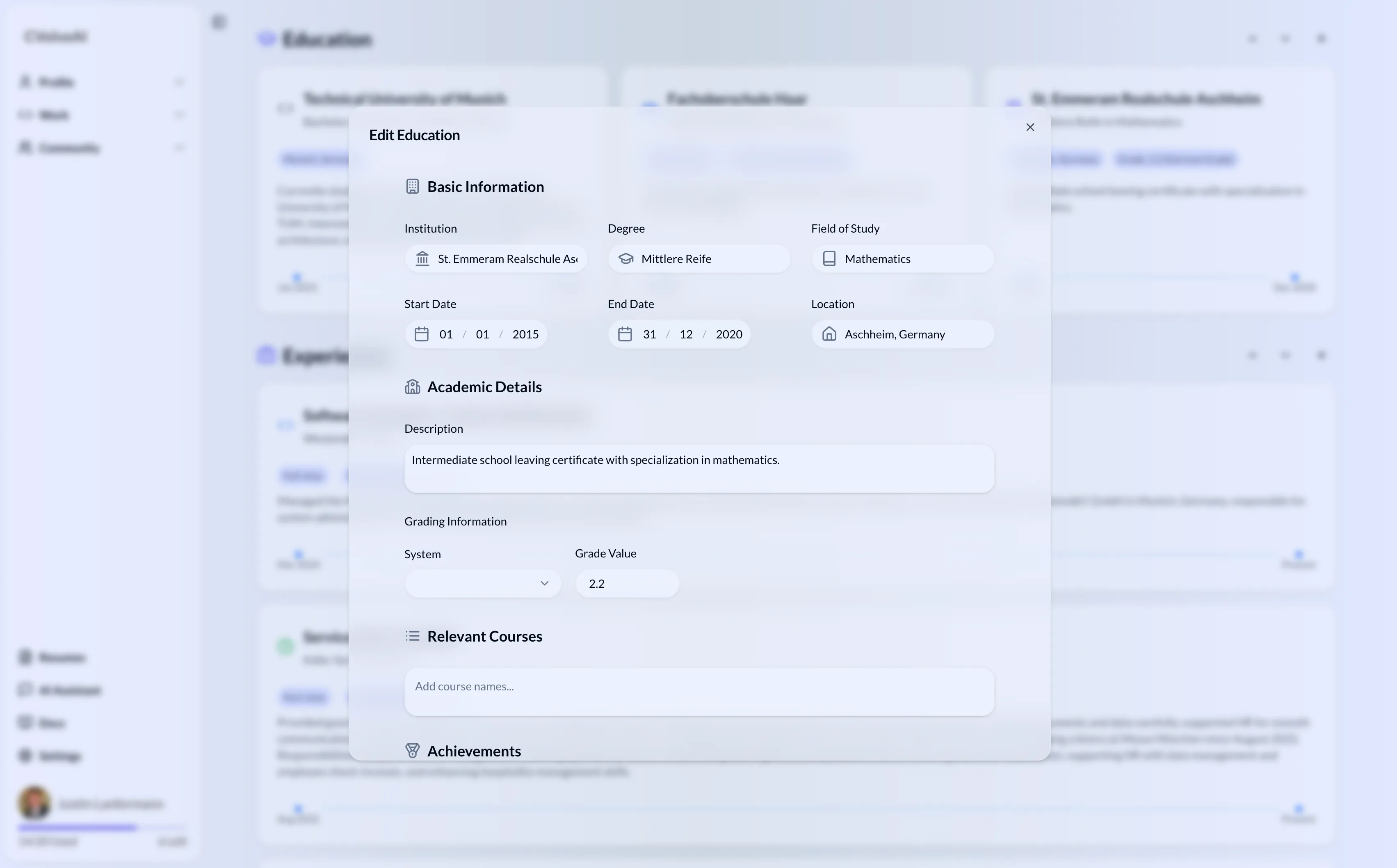
Task: Click the Institution name field
Action: 507,259
